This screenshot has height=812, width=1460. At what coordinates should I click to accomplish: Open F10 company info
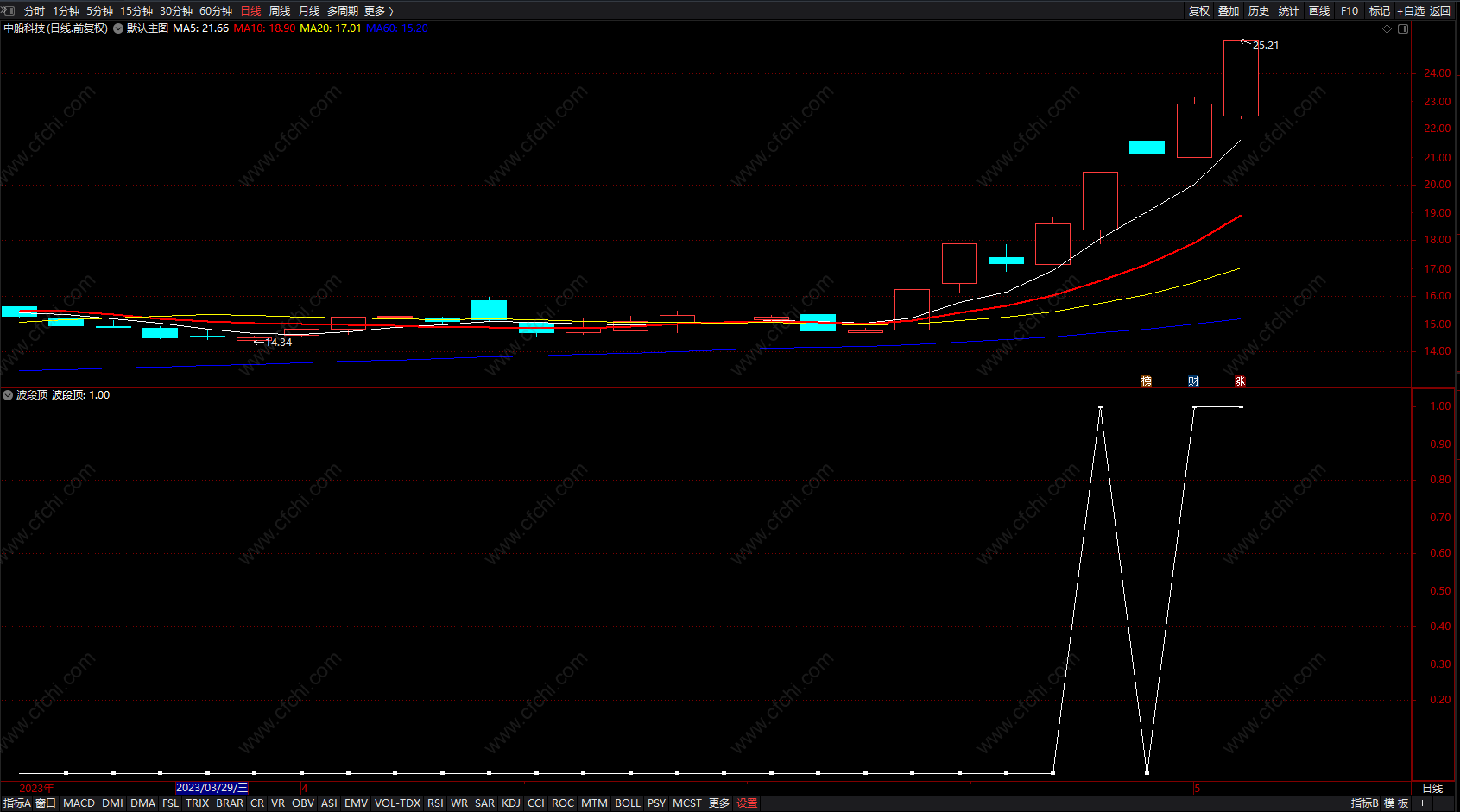1349,11
